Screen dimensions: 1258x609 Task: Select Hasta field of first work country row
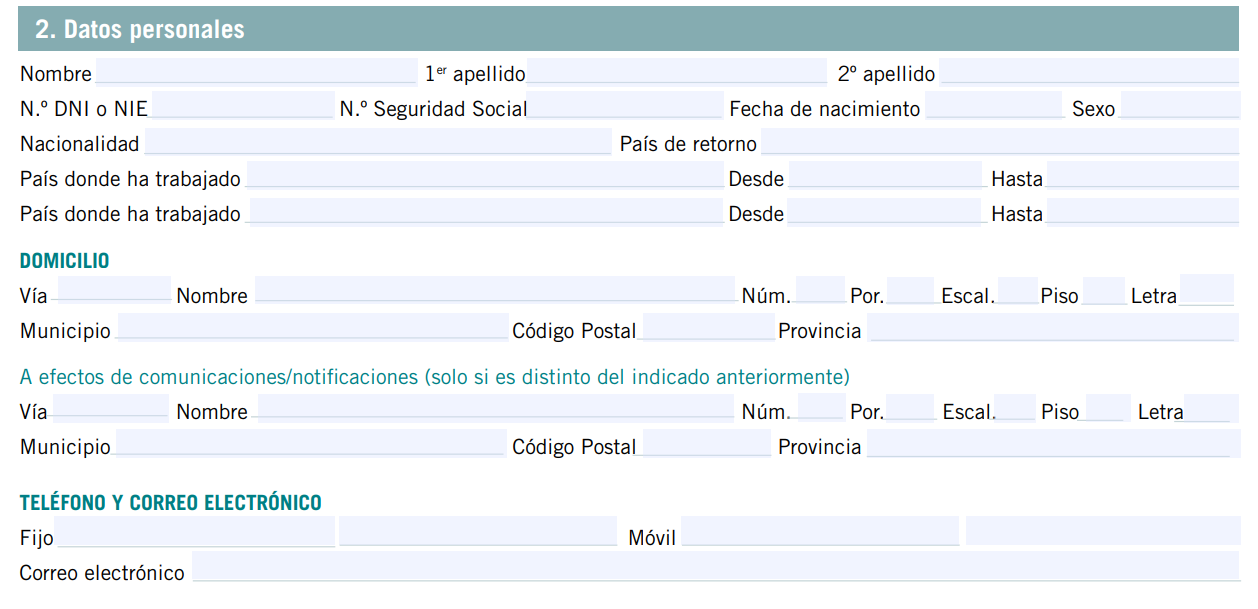pyautogui.click(x=1143, y=176)
